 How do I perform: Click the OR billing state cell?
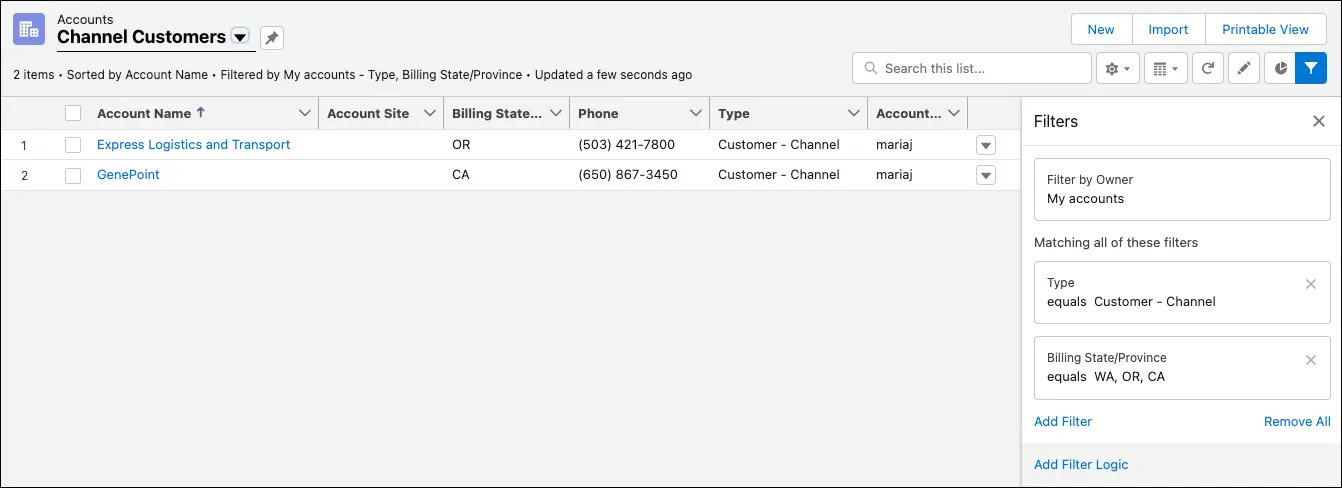click(x=461, y=144)
